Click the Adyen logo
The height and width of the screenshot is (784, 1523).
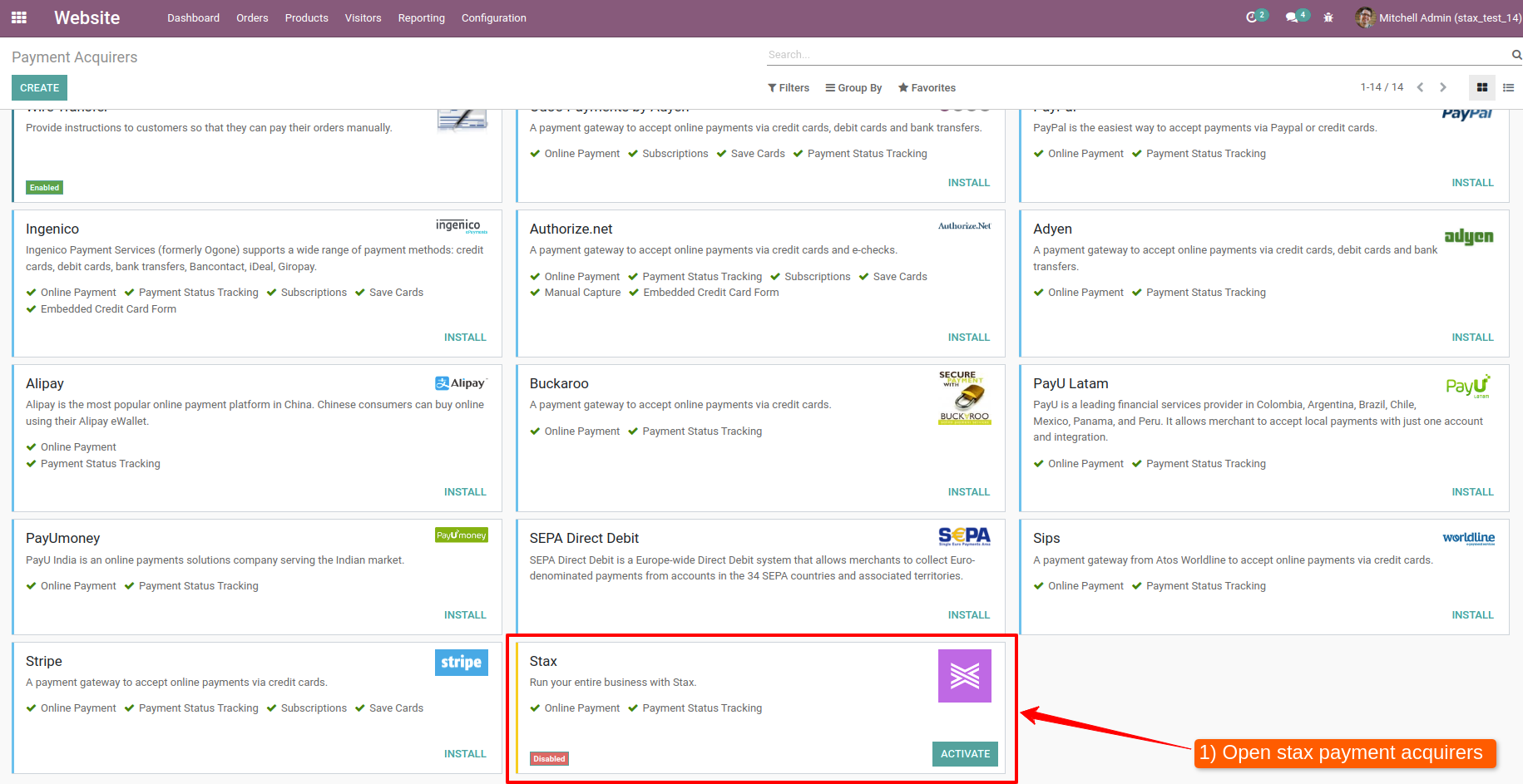pos(1469,237)
